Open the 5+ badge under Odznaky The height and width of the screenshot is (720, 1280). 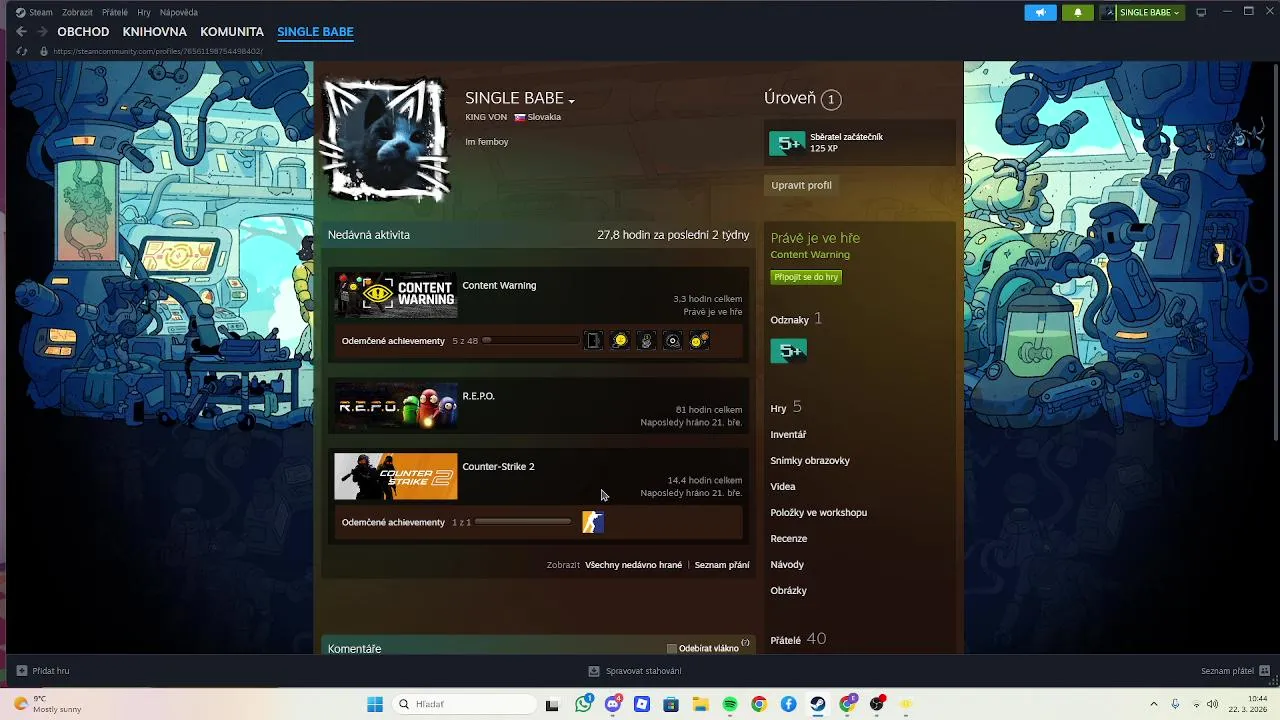click(x=788, y=351)
